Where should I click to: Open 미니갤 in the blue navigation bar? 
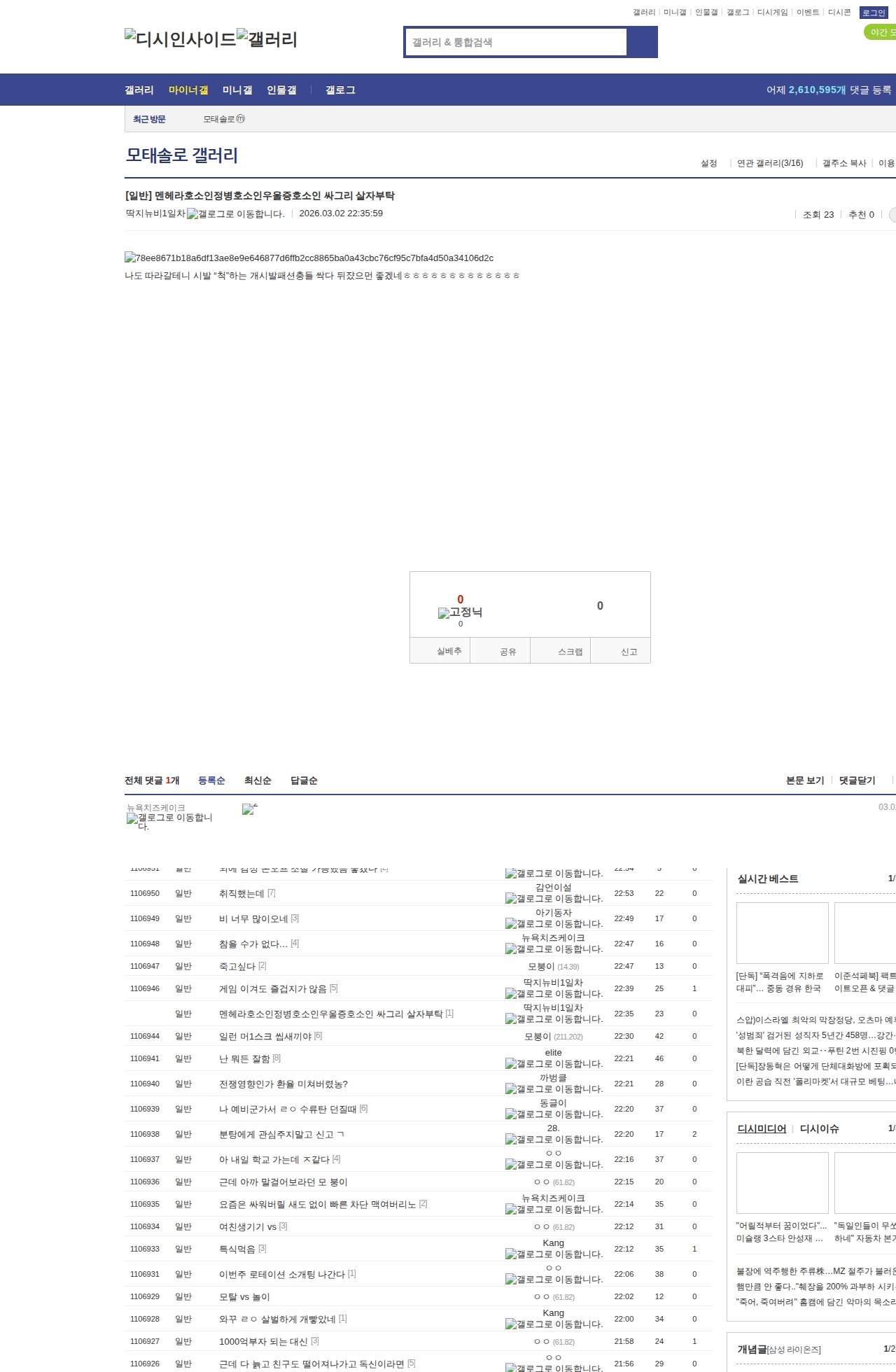point(237,90)
